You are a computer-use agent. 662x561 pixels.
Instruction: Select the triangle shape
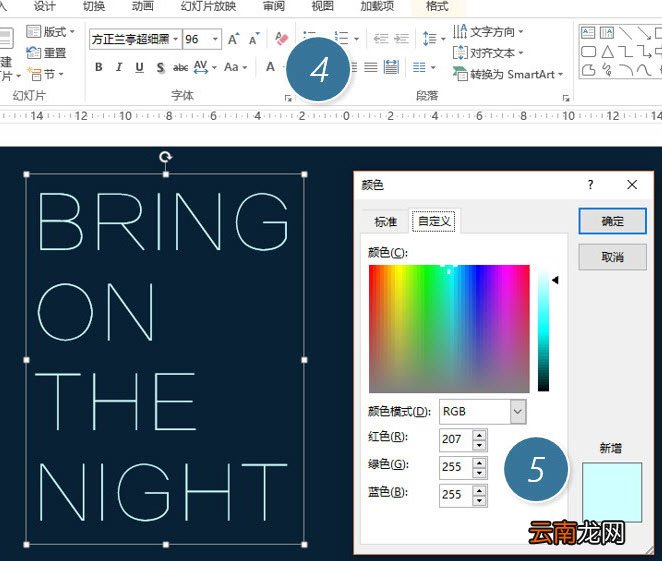coord(608,51)
